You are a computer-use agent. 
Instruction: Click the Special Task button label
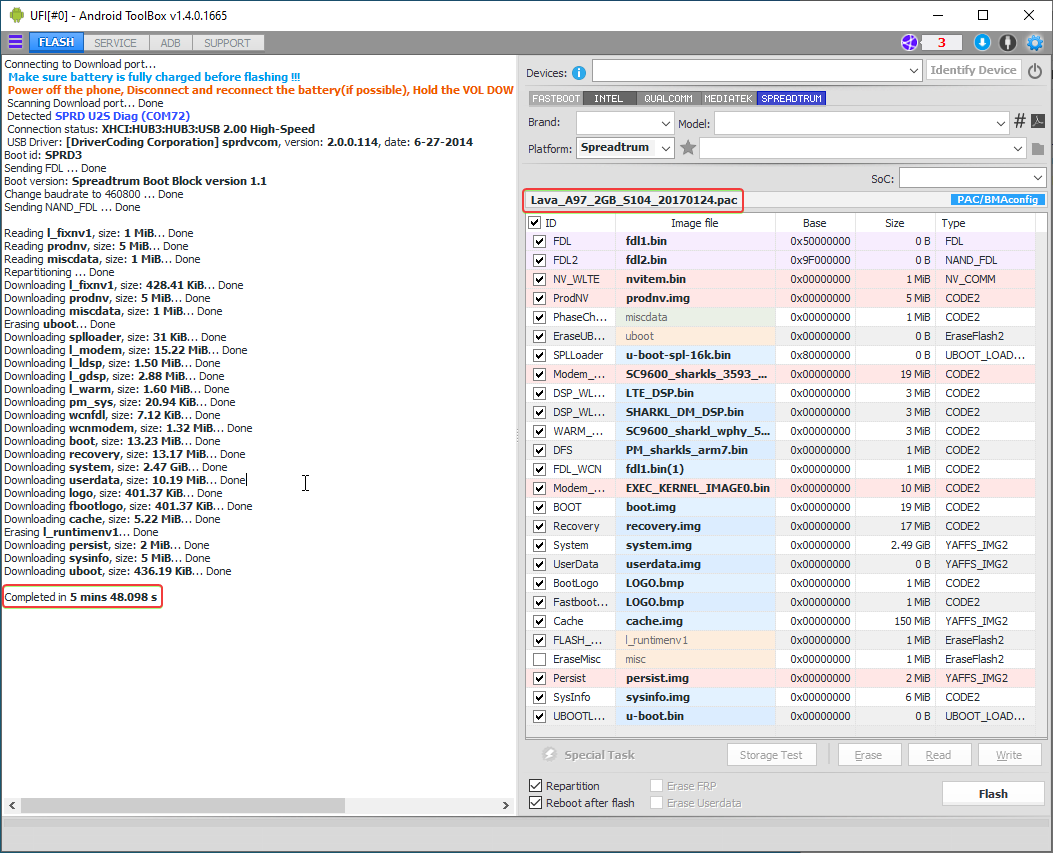599,755
